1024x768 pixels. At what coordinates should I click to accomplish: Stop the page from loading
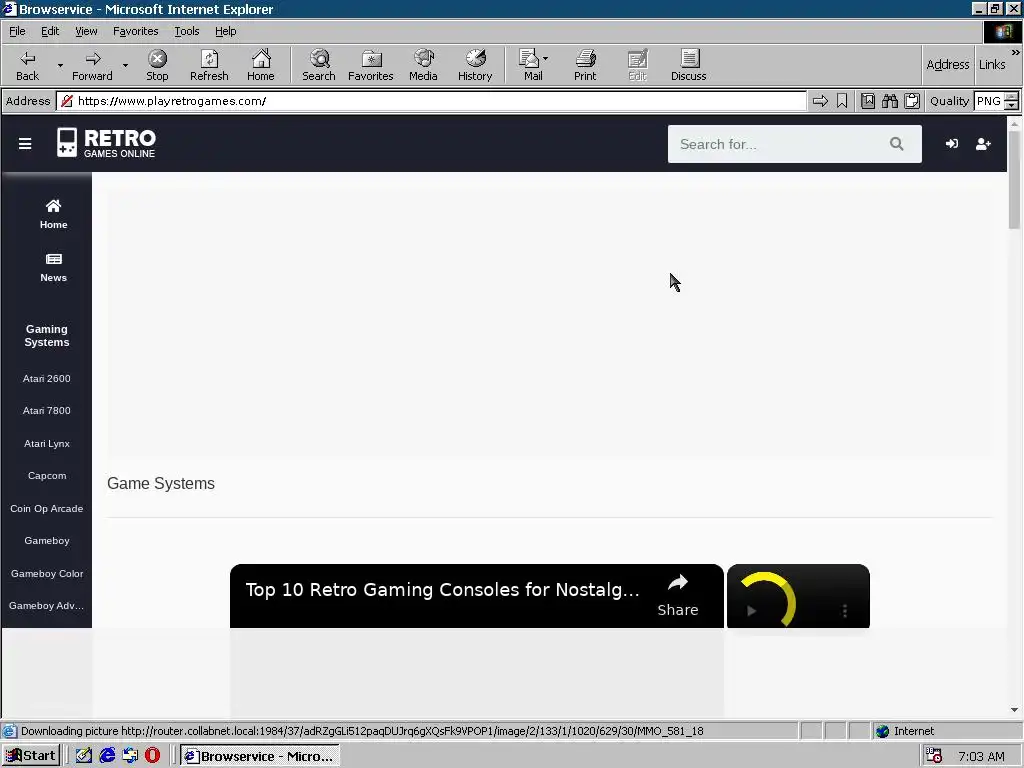click(x=157, y=65)
